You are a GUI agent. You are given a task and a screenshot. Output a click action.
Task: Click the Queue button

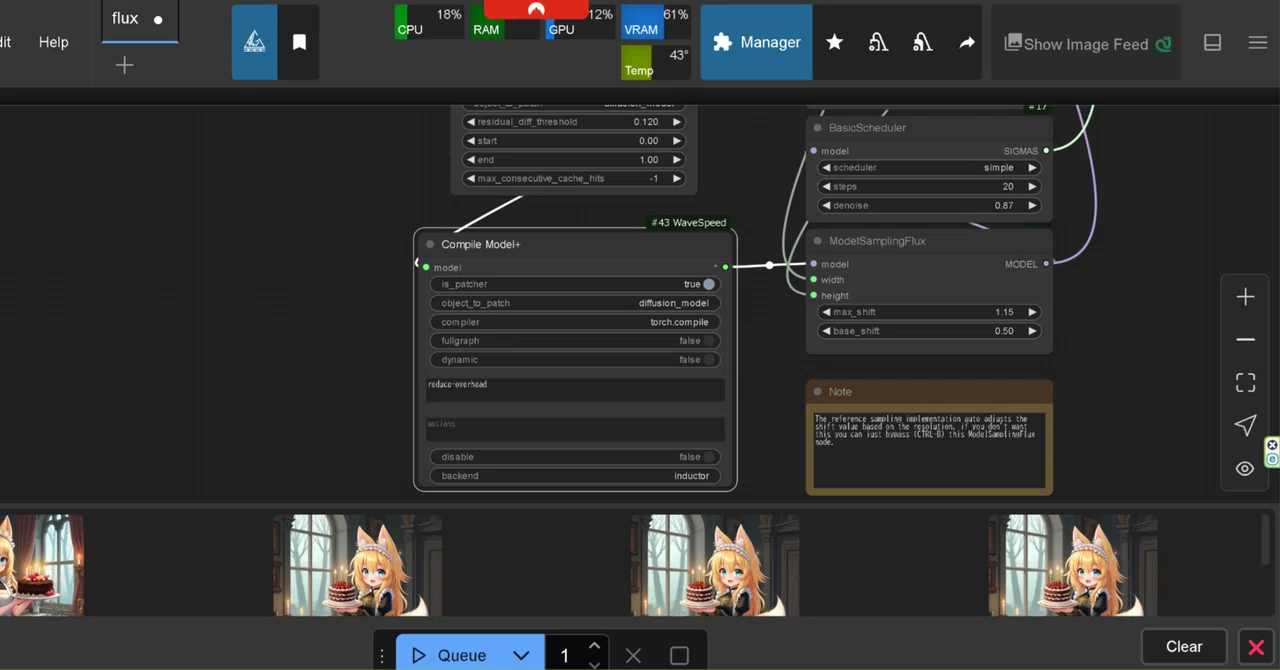click(x=450, y=655)
